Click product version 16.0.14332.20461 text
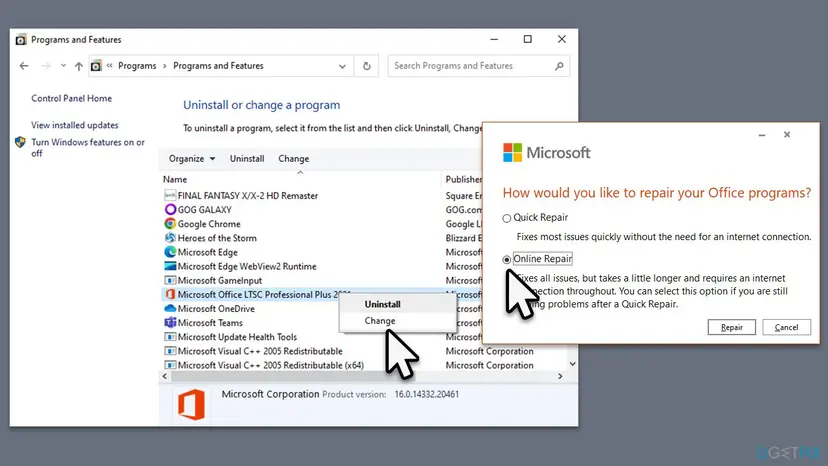This screenshot has width=828, height=466. pos(427,394)
